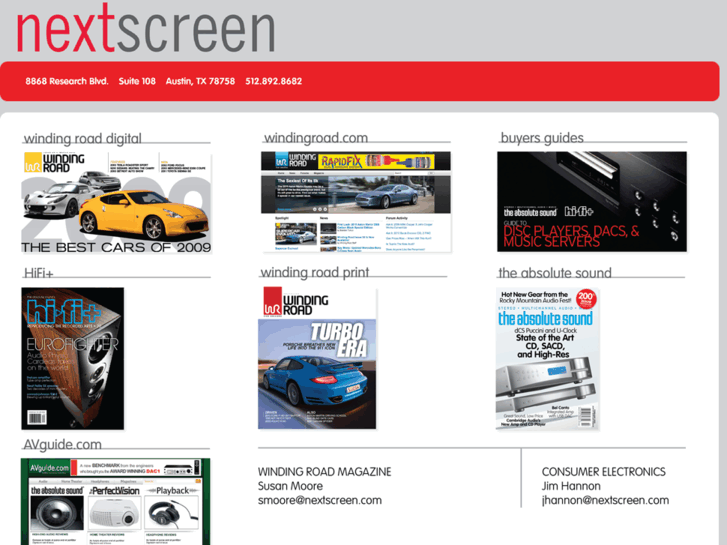Click the Suite 108 text

click(x=137, y=81)
